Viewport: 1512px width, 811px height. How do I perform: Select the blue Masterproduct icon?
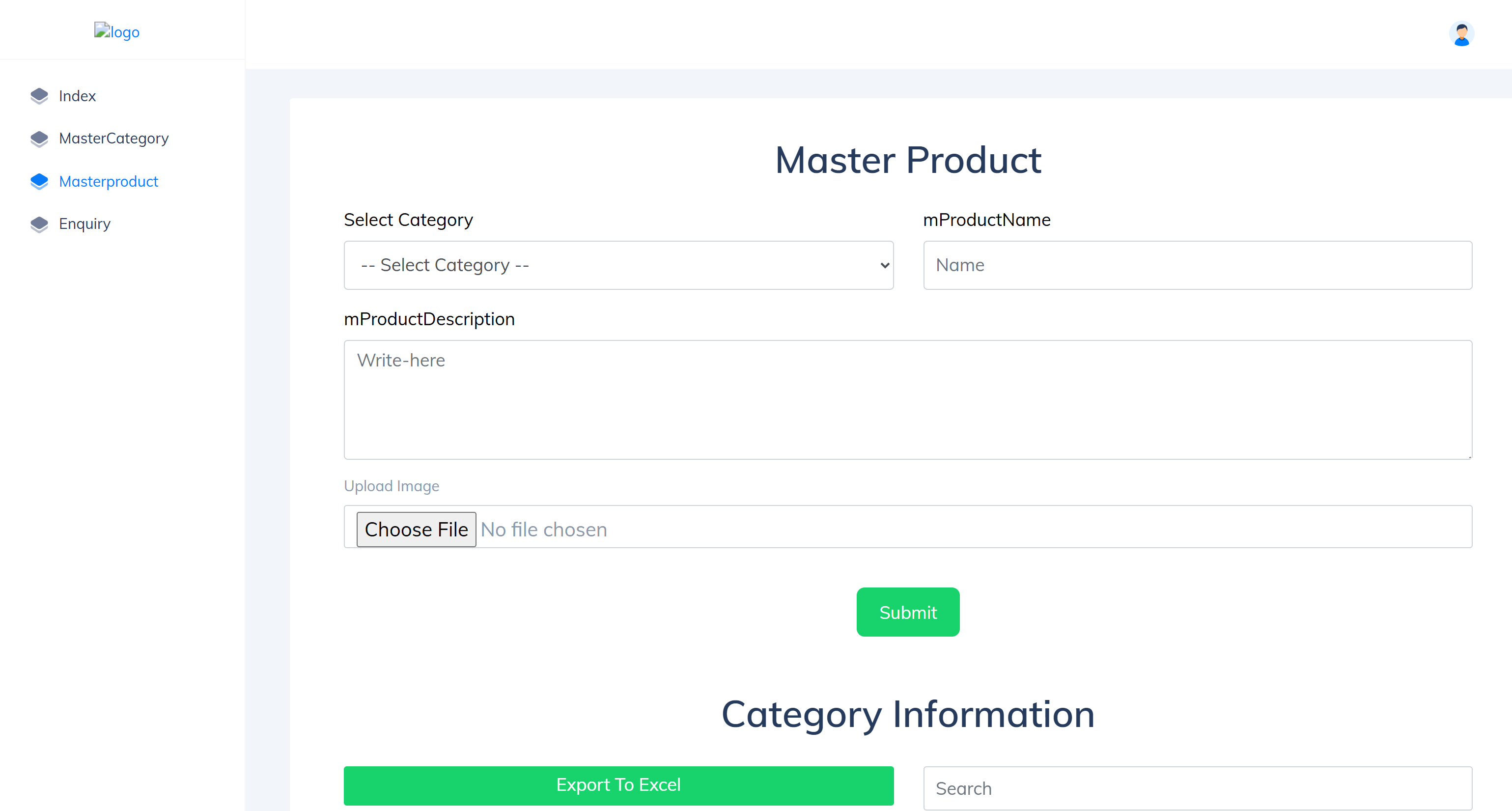39,181
